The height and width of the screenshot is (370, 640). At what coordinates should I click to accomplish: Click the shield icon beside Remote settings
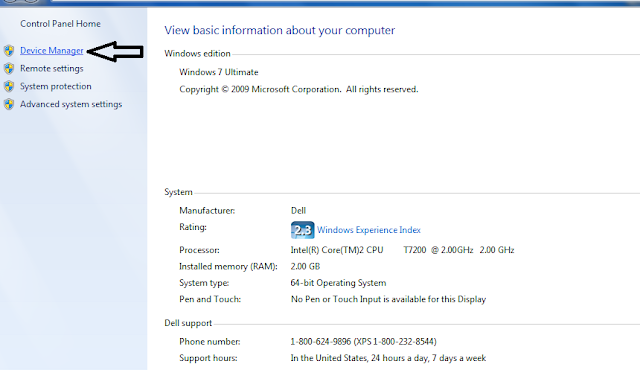pyautogui.click(x=9, y=69)
